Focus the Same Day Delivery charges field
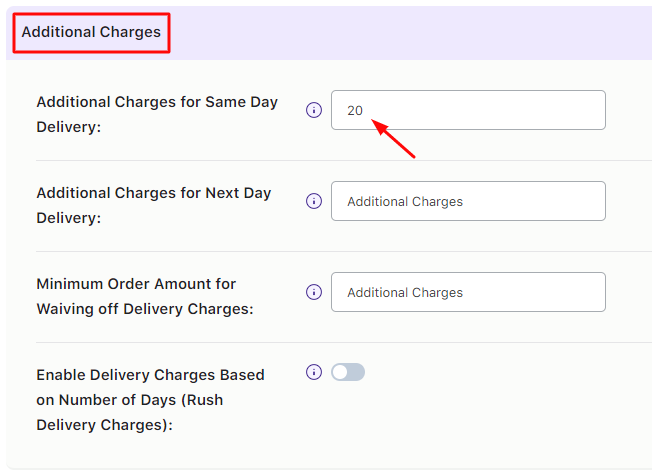Image resolution: width=652 pixels, height=475 pixels. coord(468,110)
